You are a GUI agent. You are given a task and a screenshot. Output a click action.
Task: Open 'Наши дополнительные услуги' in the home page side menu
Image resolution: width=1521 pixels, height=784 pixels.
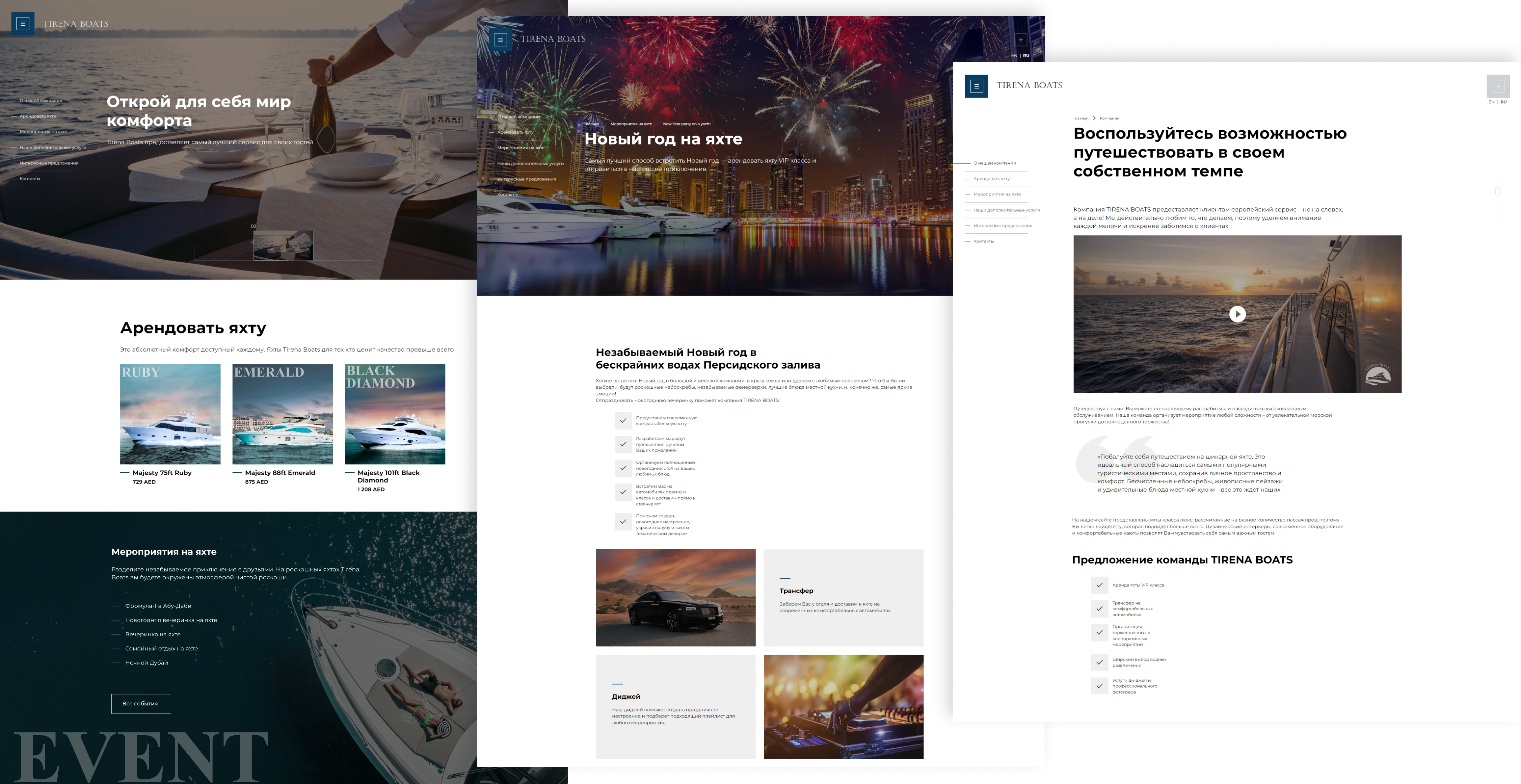click(x=53, y=147)
